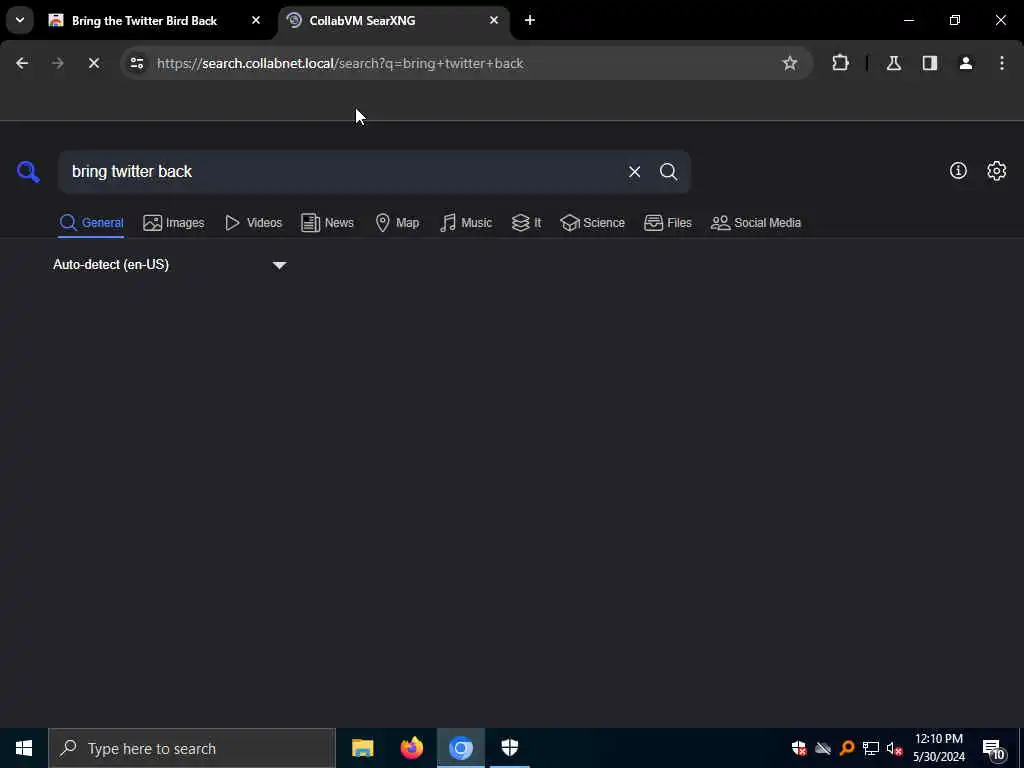Open the Windows Start menu
1024x768 pixels.
pos(24,748)
